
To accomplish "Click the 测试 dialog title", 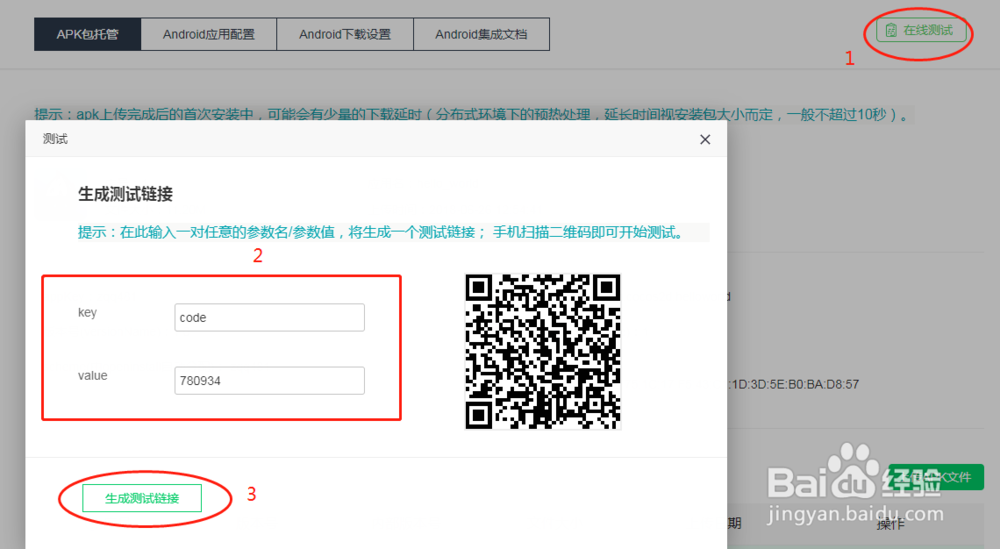I will coord(55,139).
